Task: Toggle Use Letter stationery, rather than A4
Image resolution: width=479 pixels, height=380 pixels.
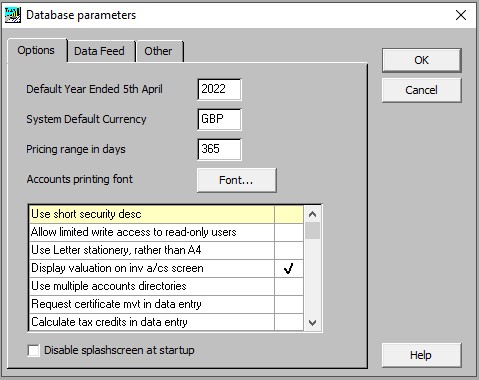Action: click(x=289, y=250)
